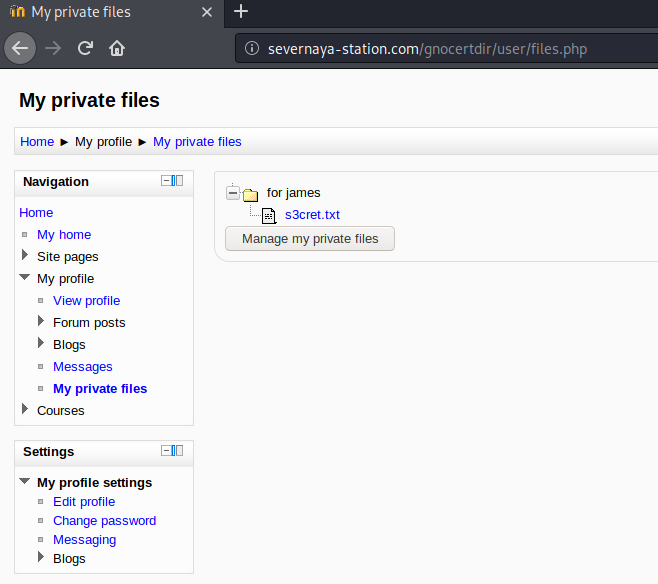Click the Manage my private files button
Viewport: 658px width, 584px height.
tap(310, 239)
